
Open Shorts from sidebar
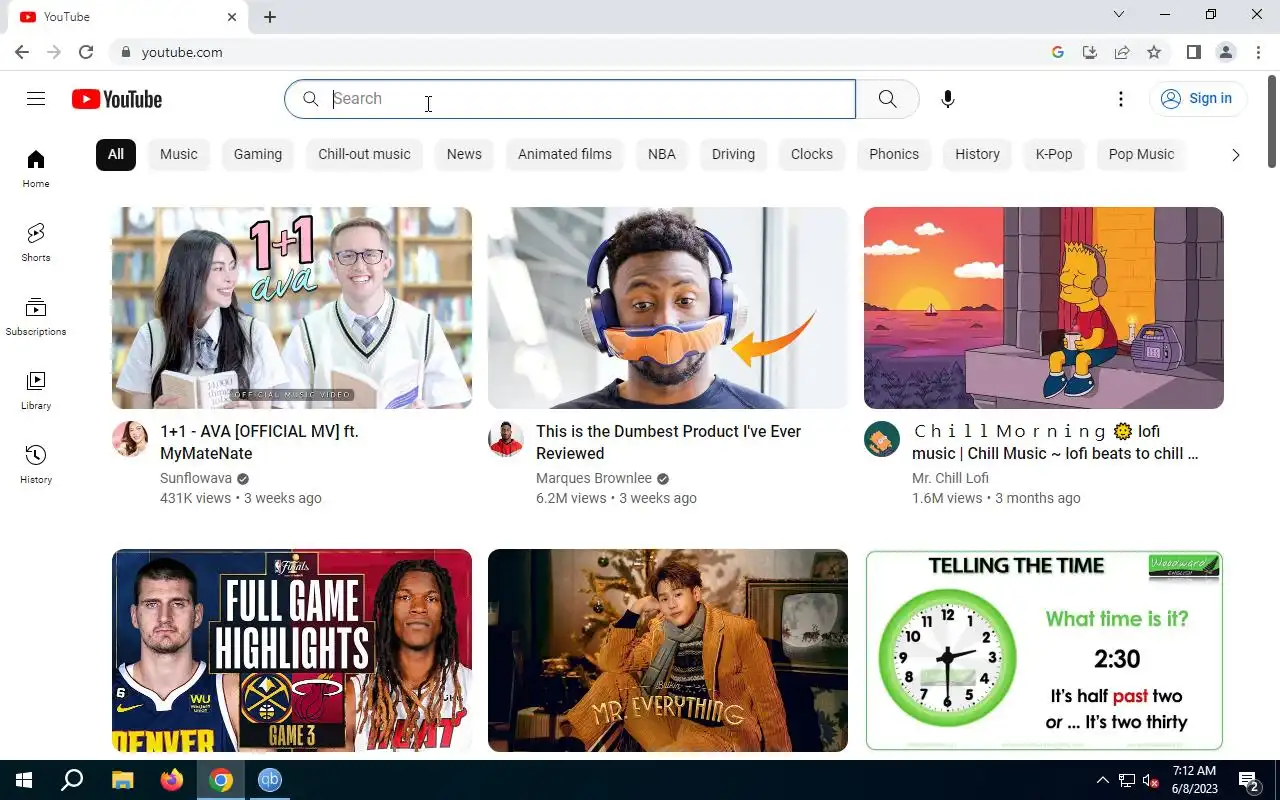coord(36,243)
